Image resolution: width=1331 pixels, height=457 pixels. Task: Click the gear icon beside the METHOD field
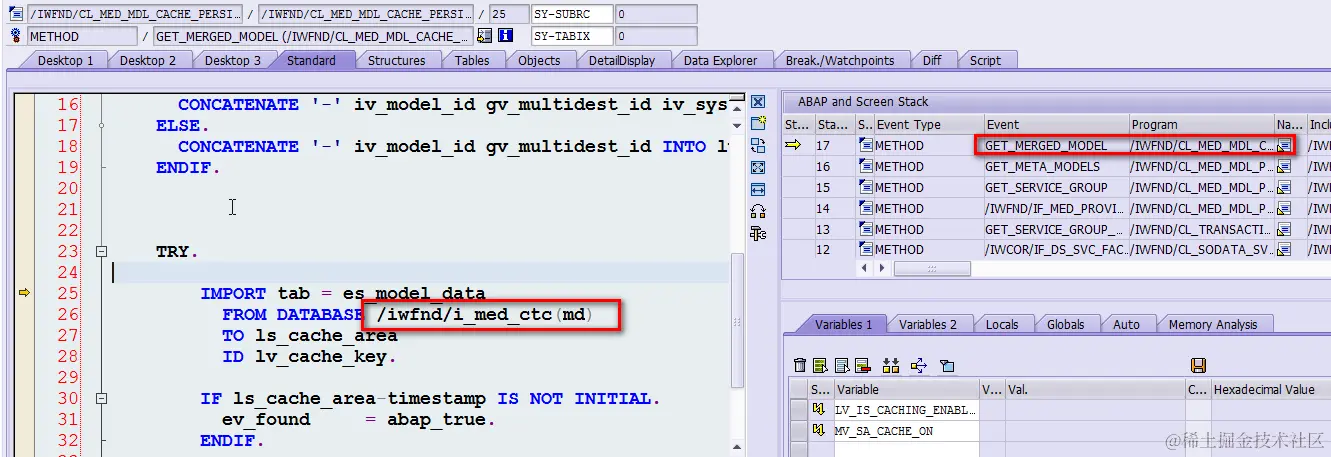pyautogui.click(x=15, y=36)
